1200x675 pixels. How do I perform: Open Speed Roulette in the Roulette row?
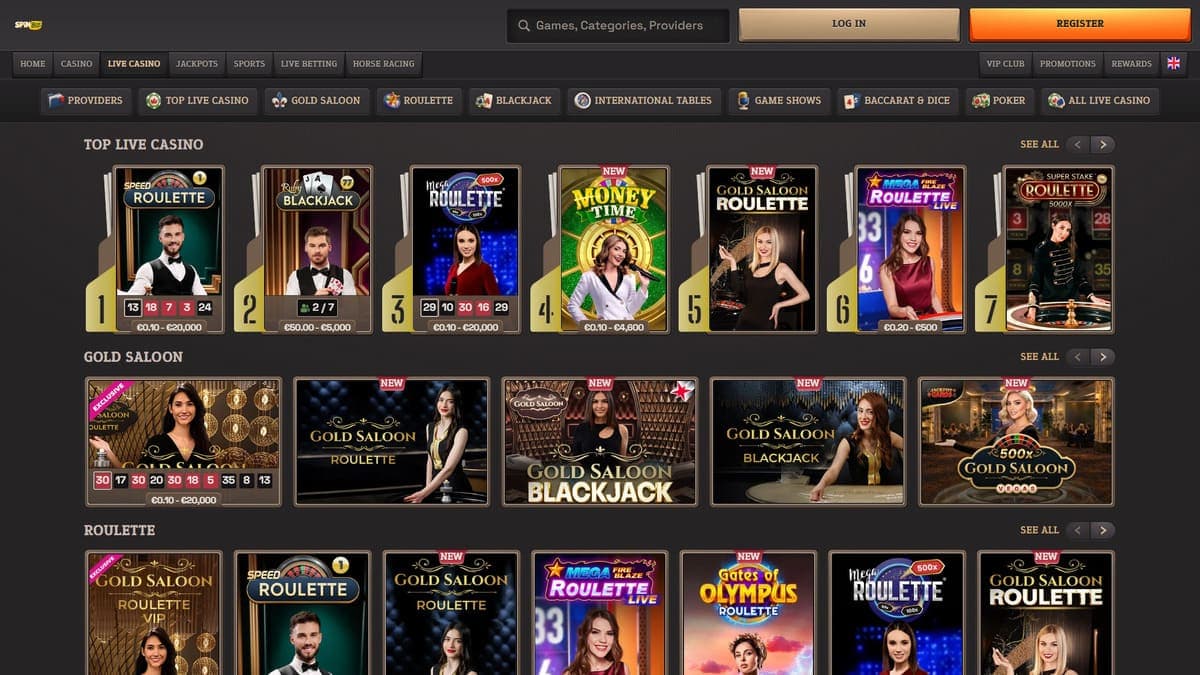(302, 613)
